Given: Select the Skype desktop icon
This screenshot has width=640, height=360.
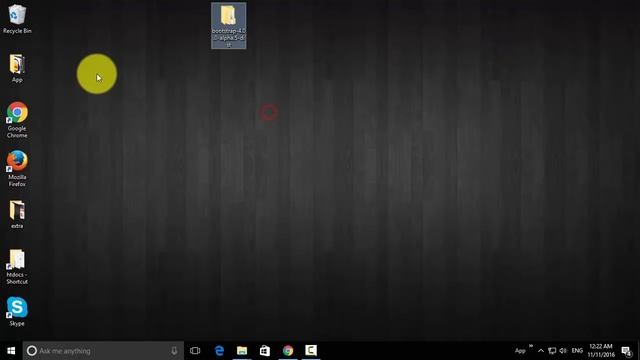Looking at the screenshot, I should [x=17, y=312].
